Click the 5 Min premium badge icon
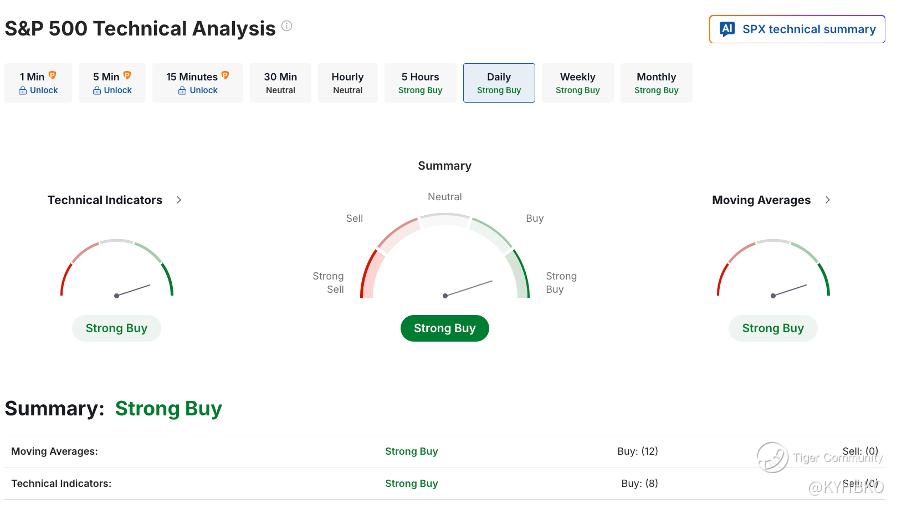The image size is (902, 508). (128, 76)
